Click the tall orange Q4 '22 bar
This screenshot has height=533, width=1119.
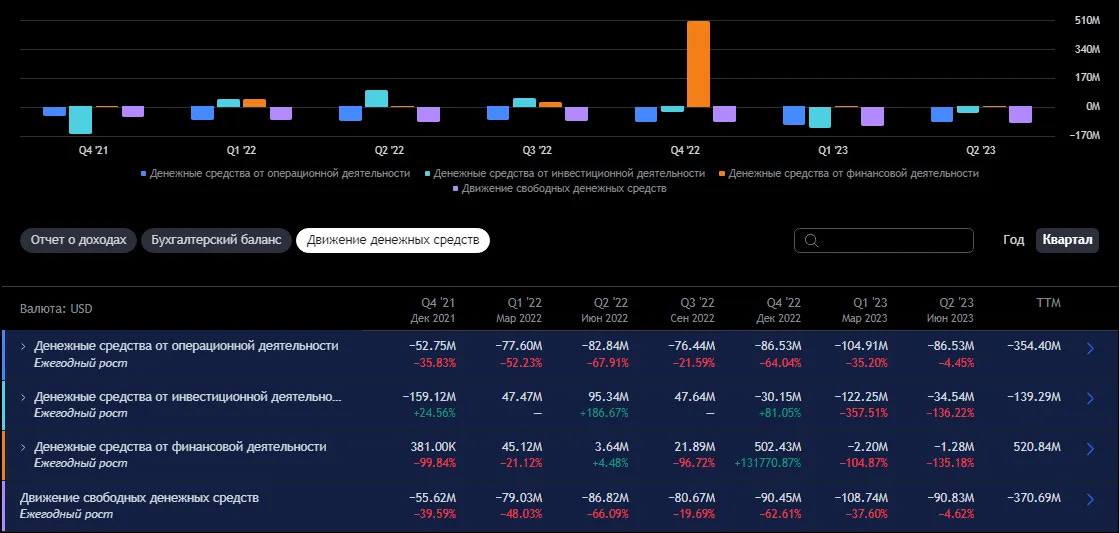point(698,64)
